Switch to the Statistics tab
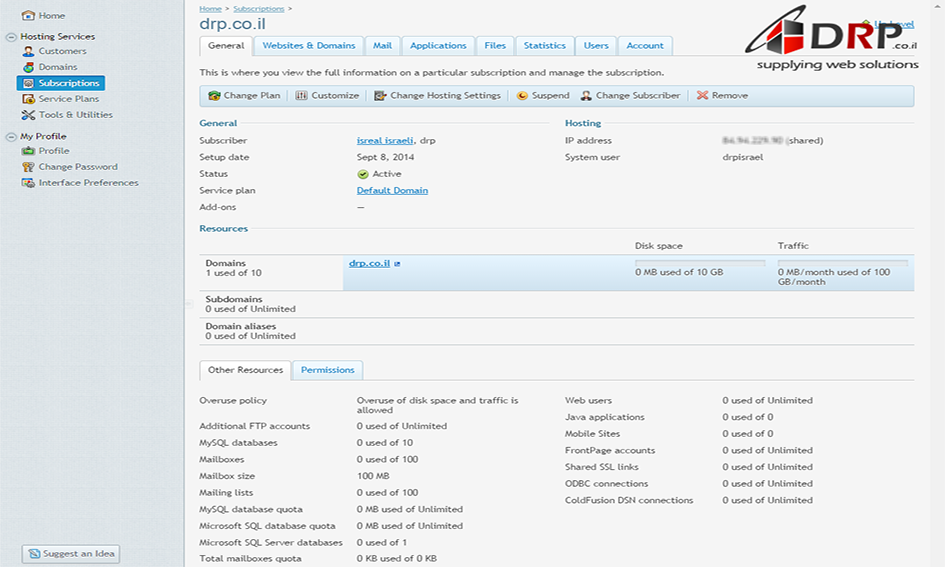This screenshot has height=567, width=945. point(544,46)
